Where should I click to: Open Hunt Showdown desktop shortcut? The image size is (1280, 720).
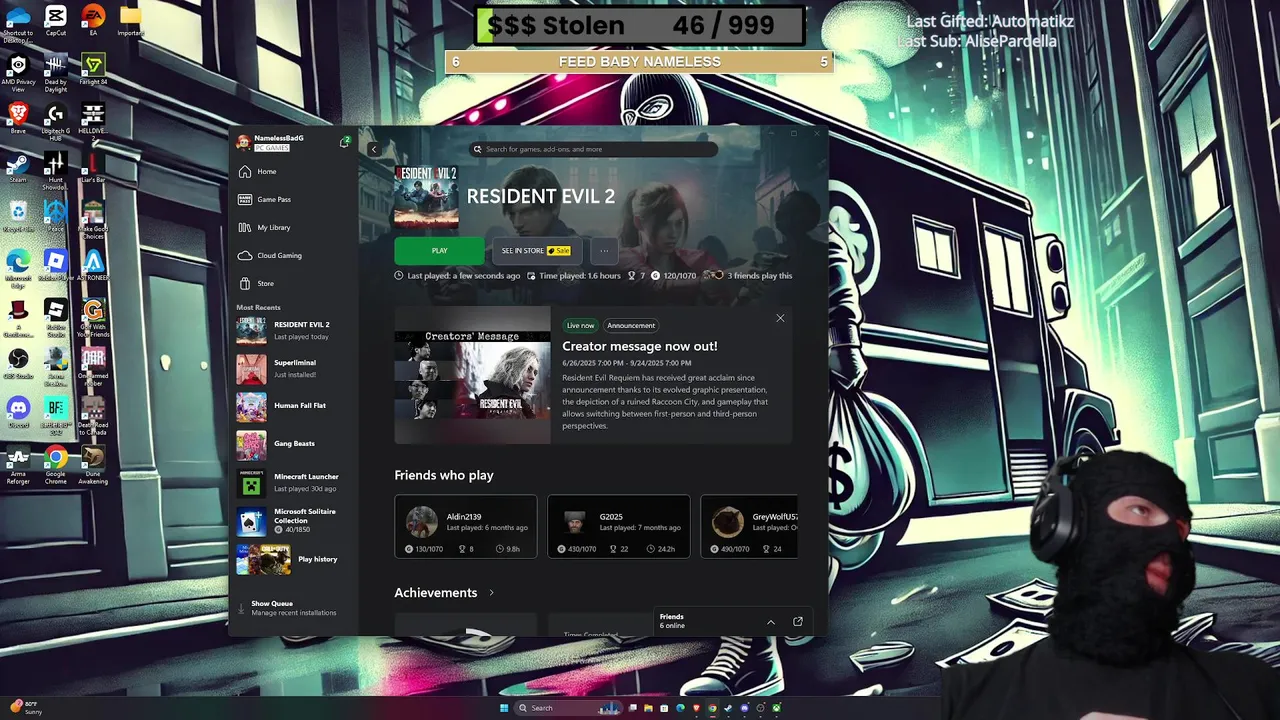click(56, 170)
